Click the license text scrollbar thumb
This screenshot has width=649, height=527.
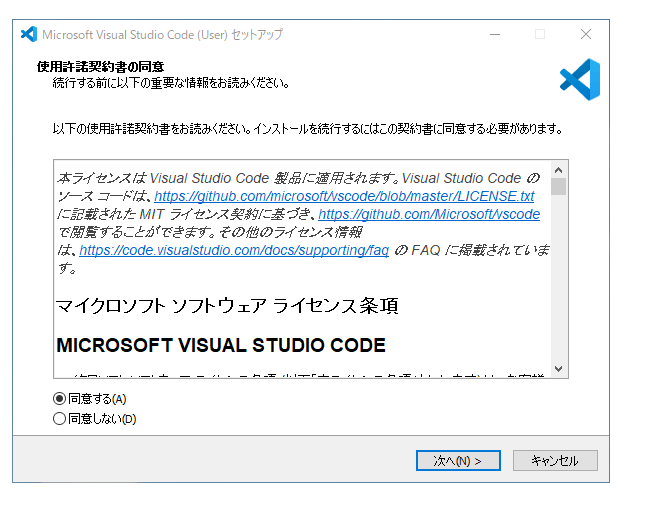pos(558,186)
